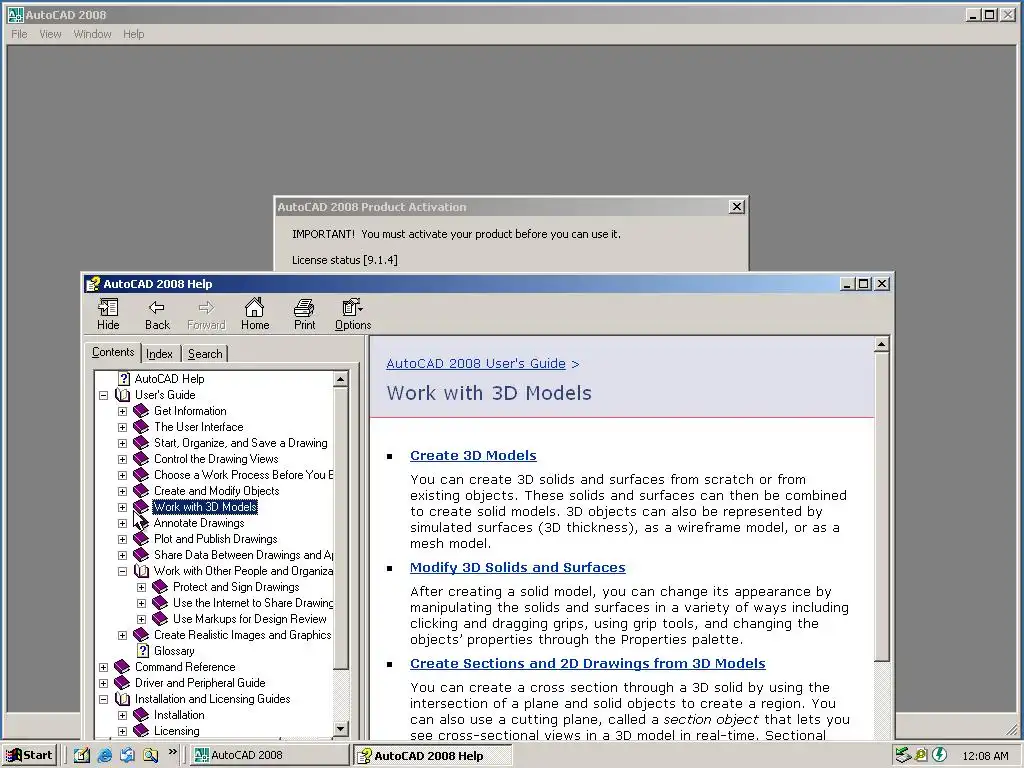1024x768 pixels.
Task: Click the book icon beside Command Reference
Action: pyautogui.click(x=122, y=667)
